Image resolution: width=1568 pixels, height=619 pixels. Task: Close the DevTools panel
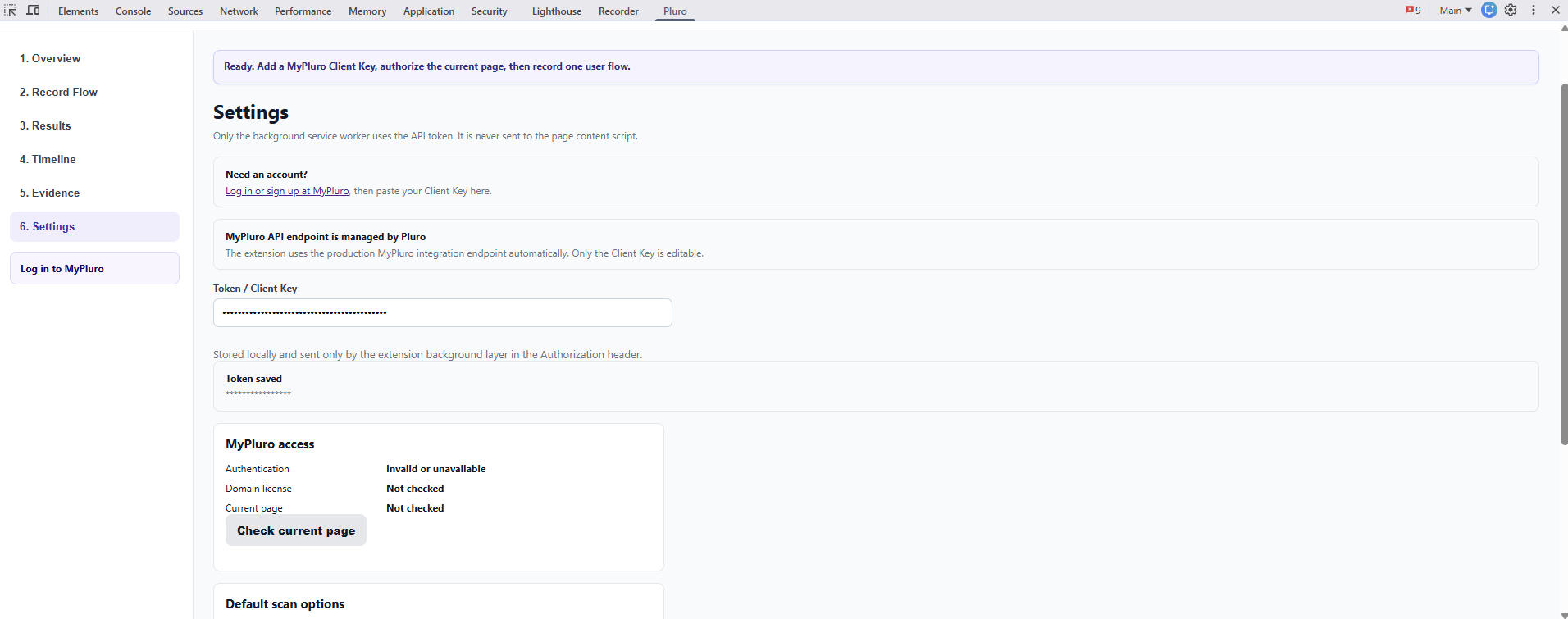point(1556,11)
